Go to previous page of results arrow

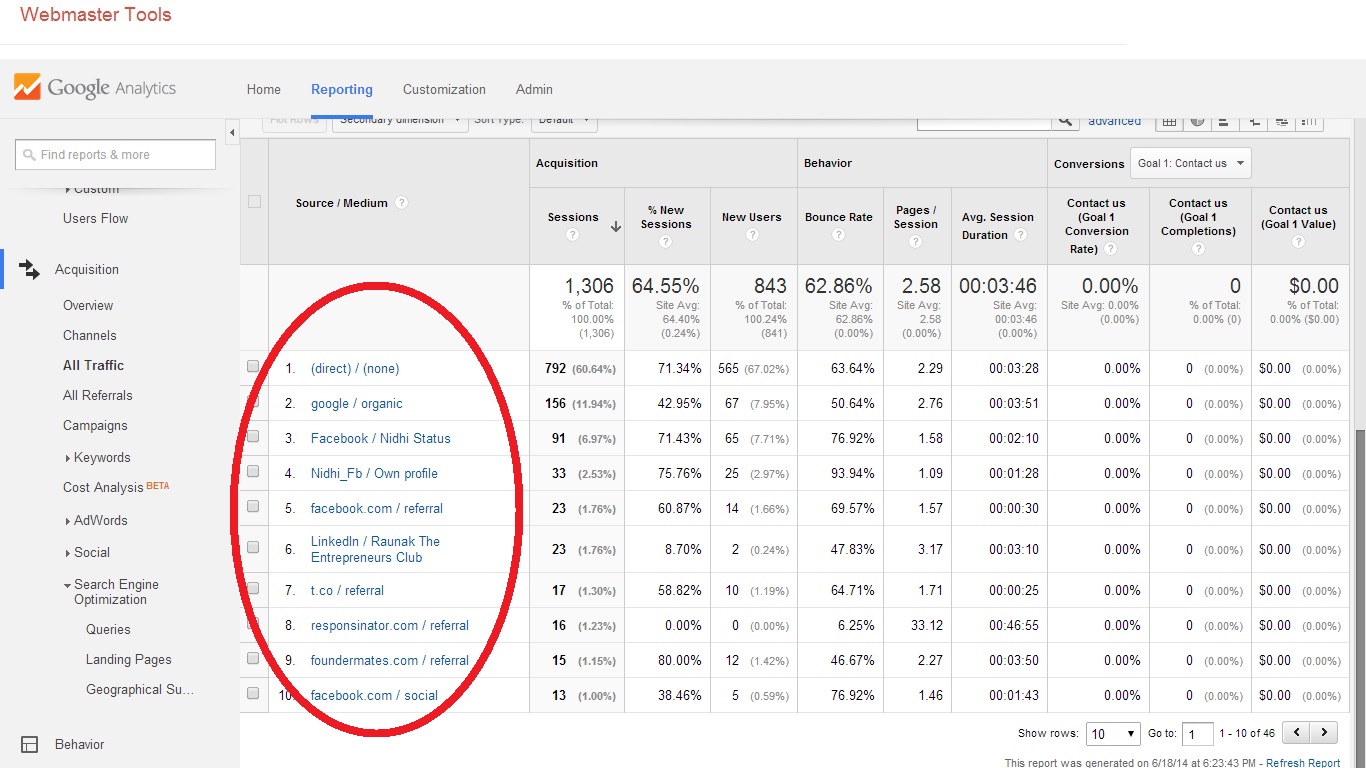coord(1297,733)
